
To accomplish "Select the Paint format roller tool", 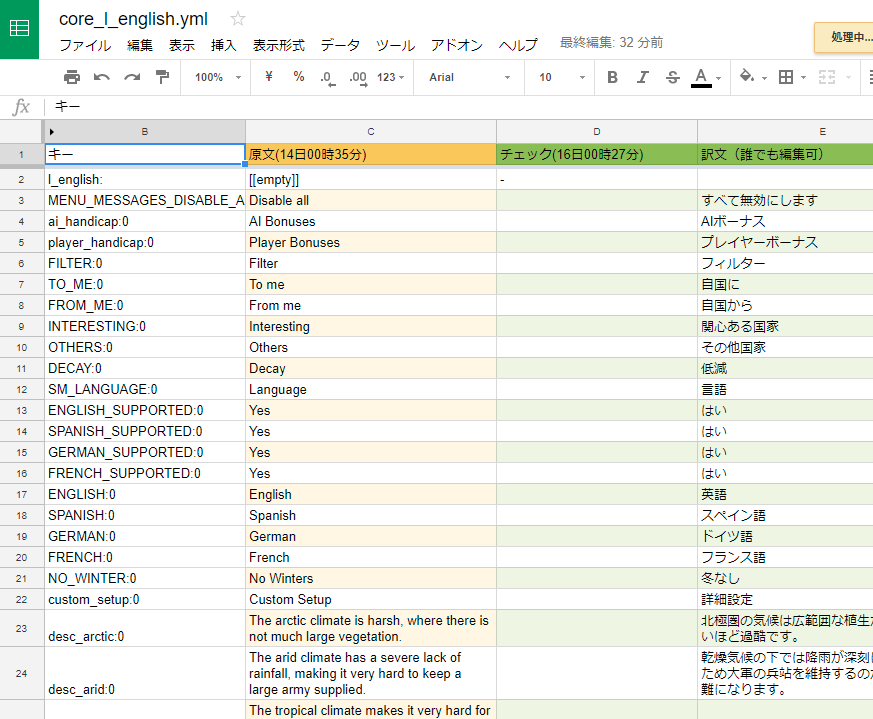I will pos(162,77).
